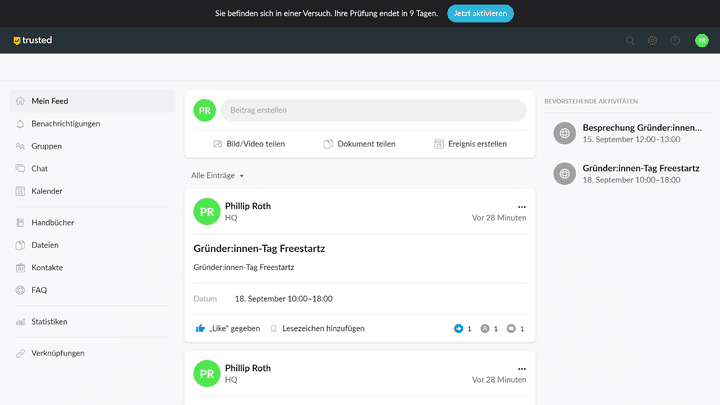Open three-dot menu on Gründer:innen-Tag post
Viewport: 720px width, 405px height.
click(521, 206)
